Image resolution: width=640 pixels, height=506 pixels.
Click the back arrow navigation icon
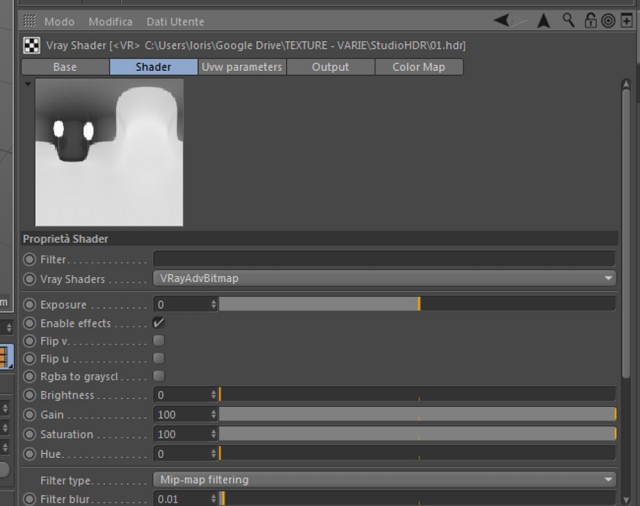(502, 20)
